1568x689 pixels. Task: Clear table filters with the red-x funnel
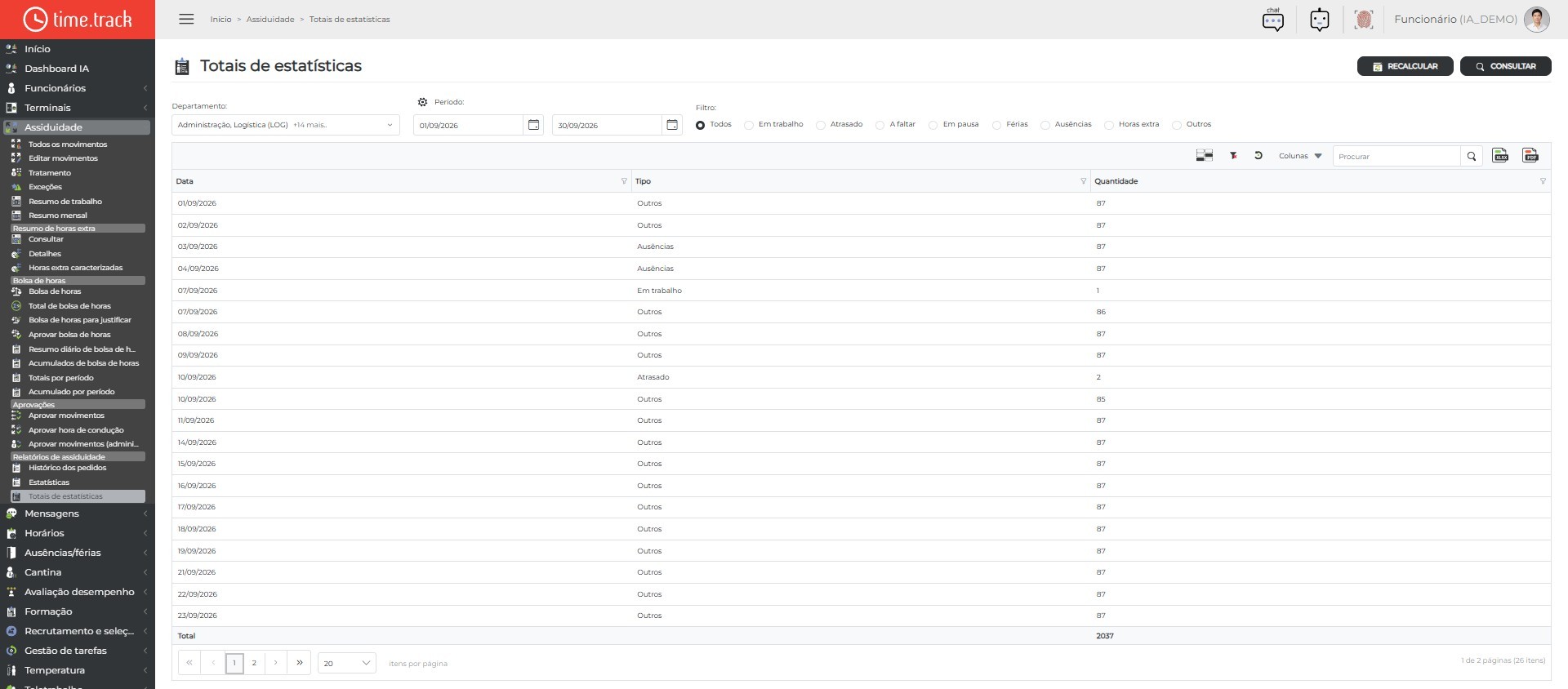pos(1233,156)
